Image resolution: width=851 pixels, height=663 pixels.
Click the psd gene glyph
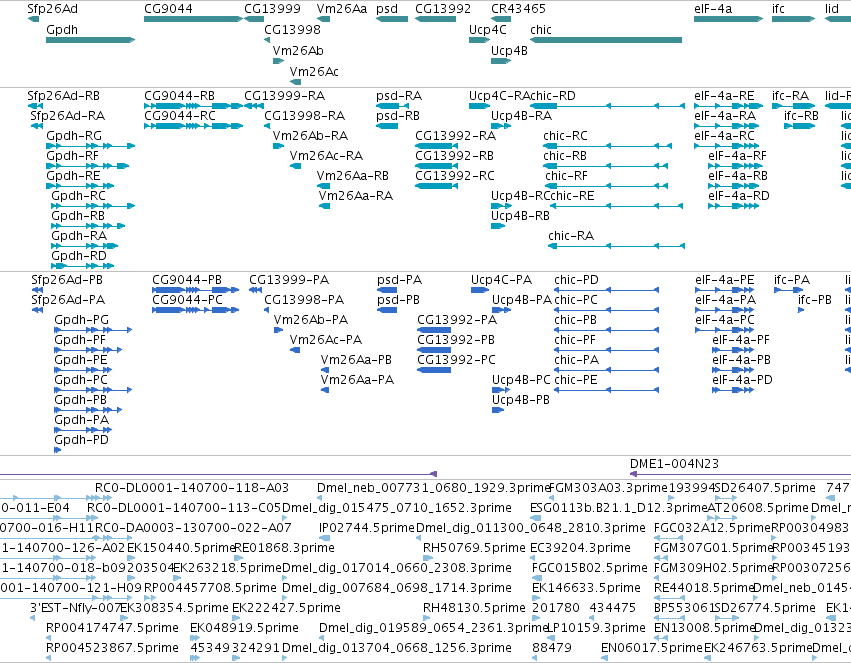392,19
